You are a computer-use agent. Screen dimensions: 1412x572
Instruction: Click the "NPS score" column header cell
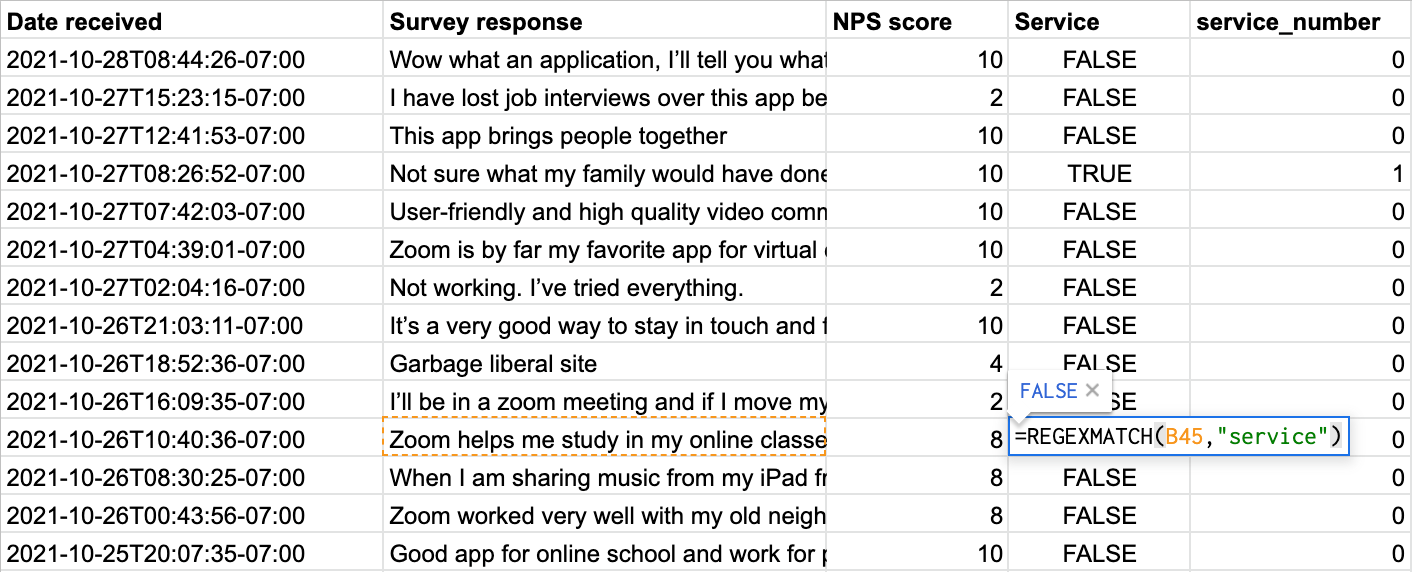916,22
